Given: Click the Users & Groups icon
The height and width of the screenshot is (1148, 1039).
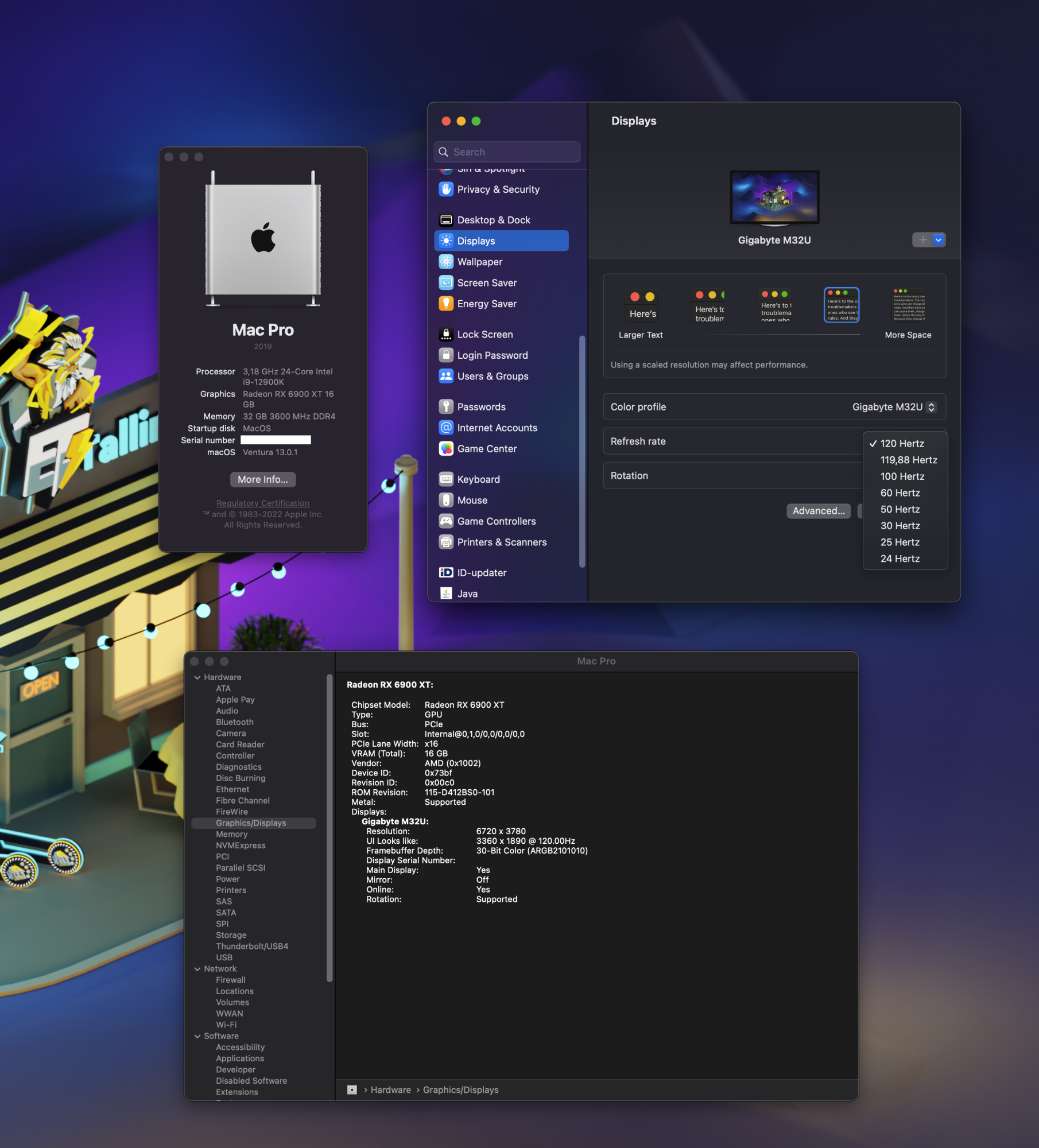Looking at the screenshot, I should coord(446,376).
